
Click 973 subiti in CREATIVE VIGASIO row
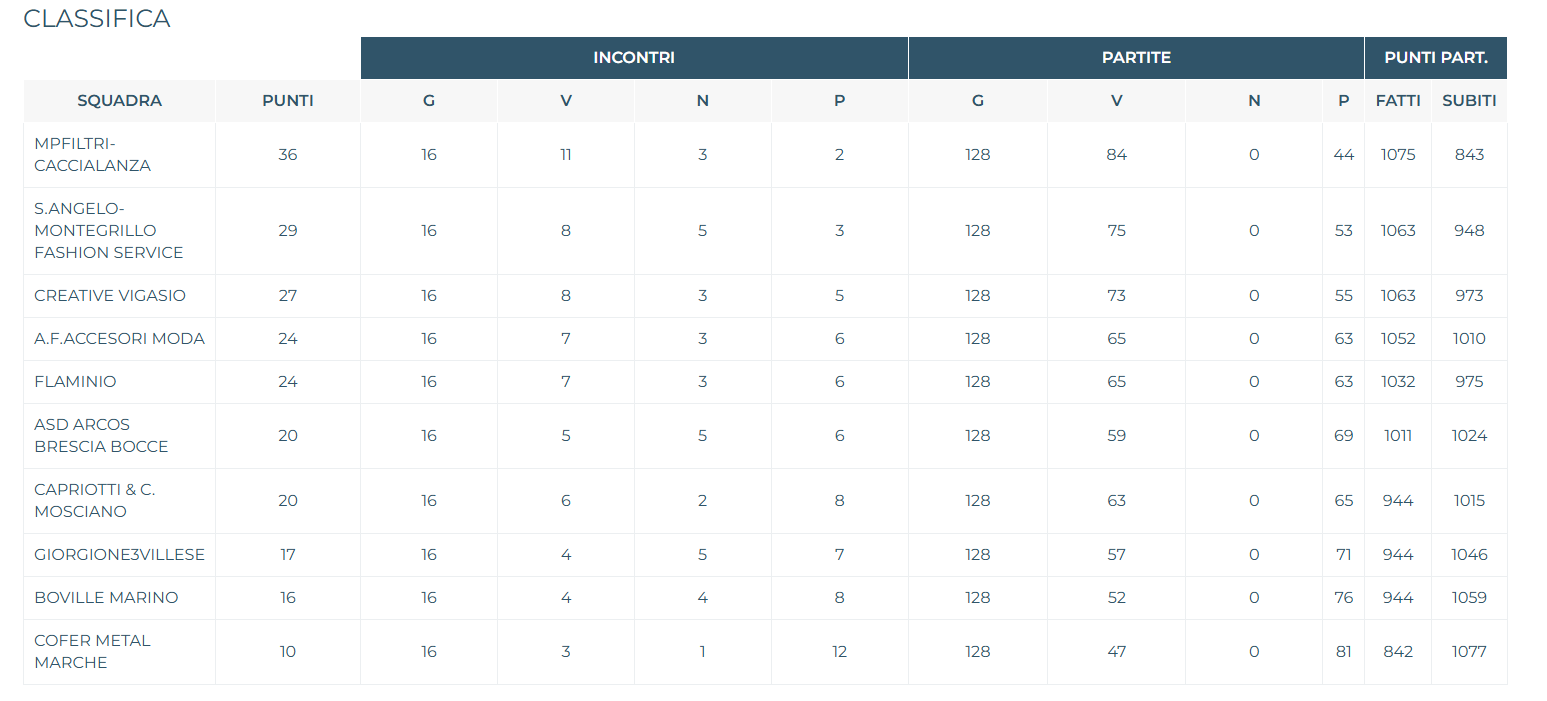point(1469,296)
